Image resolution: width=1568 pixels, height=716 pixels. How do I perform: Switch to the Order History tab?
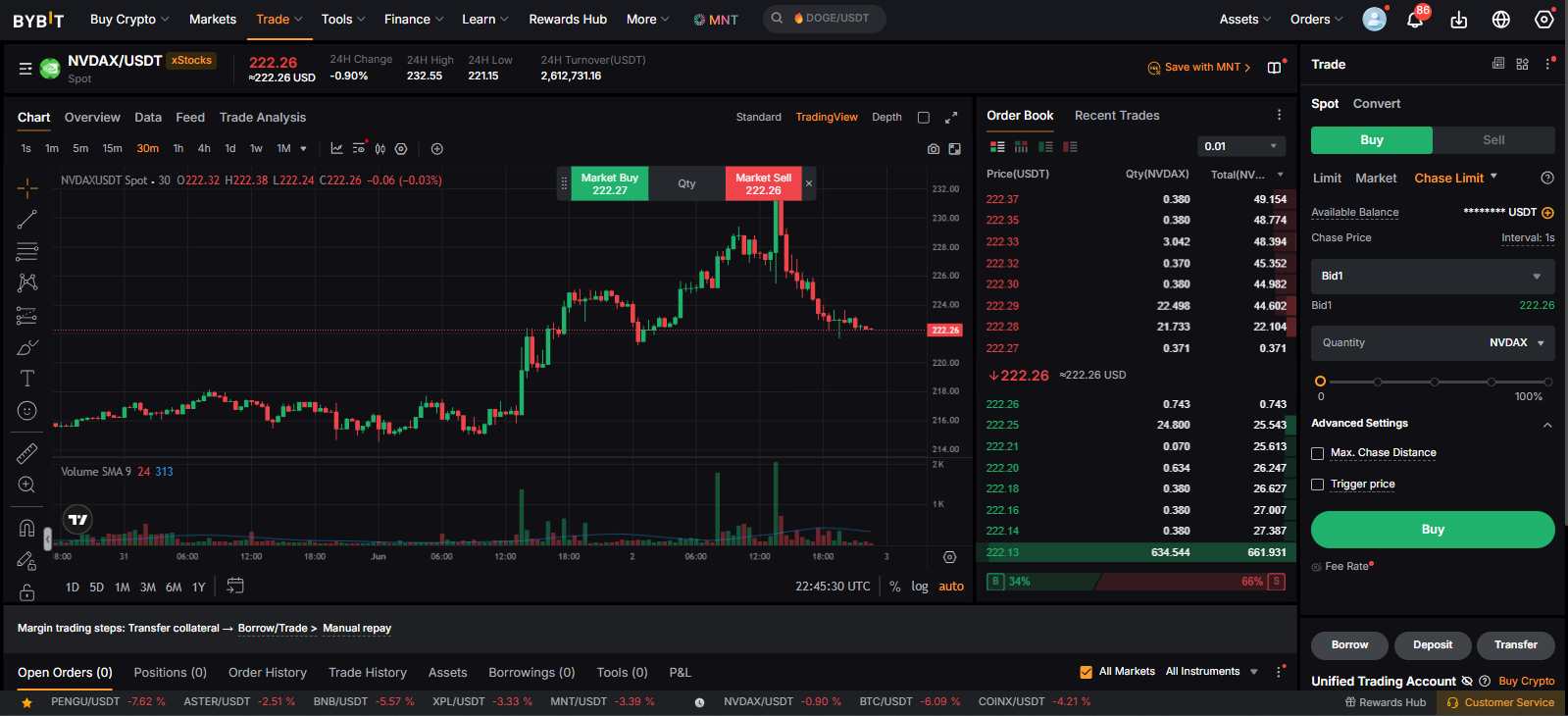click(268, 673)
